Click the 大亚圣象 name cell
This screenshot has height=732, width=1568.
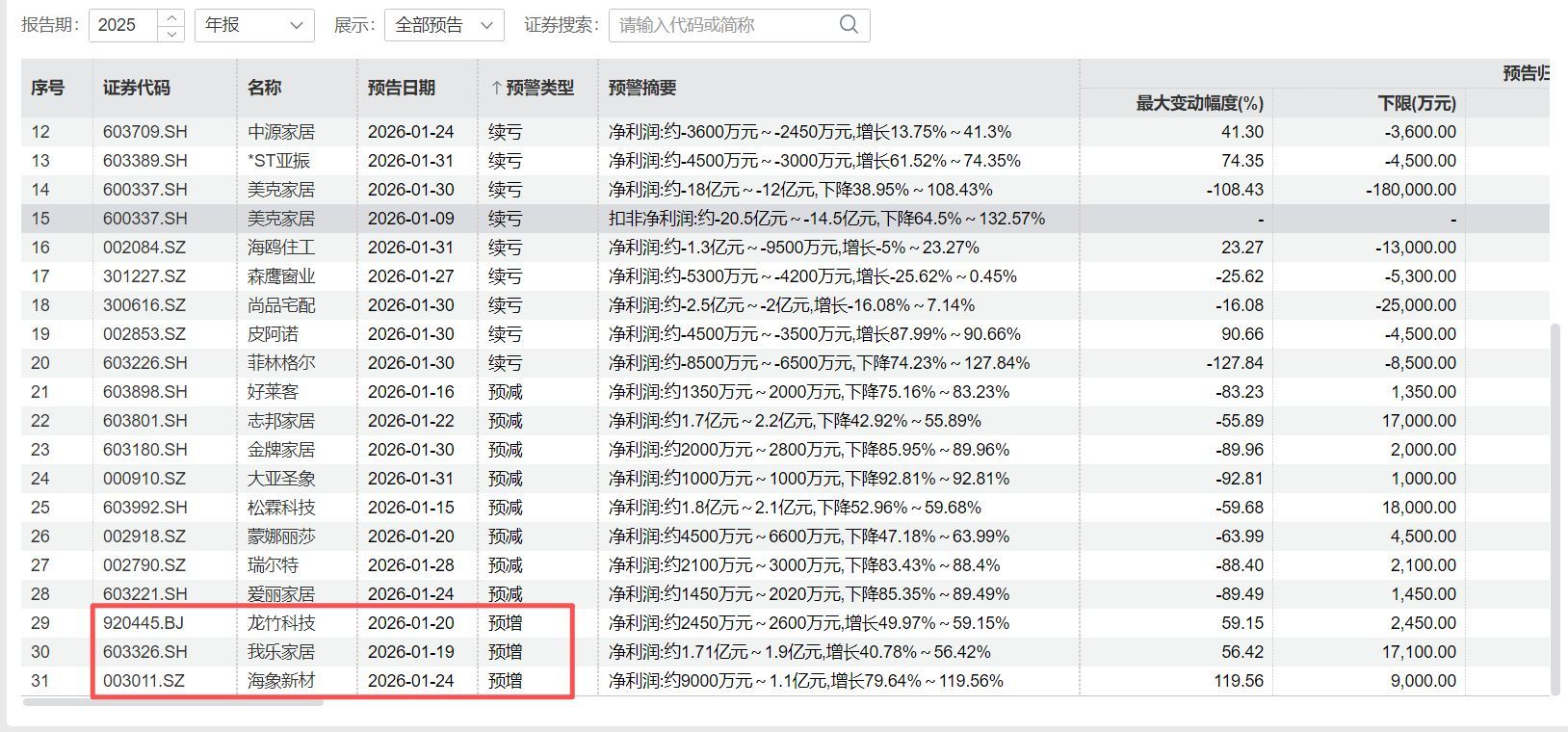point(281,479)
